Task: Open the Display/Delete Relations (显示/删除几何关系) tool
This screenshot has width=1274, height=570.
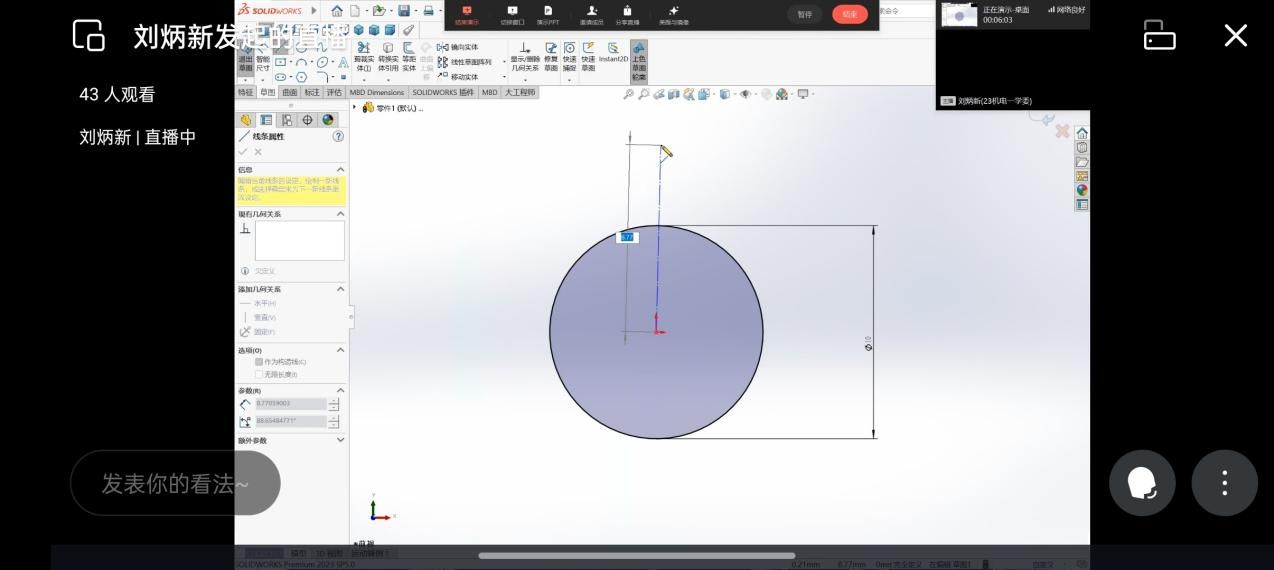Action: pos(525,57)
